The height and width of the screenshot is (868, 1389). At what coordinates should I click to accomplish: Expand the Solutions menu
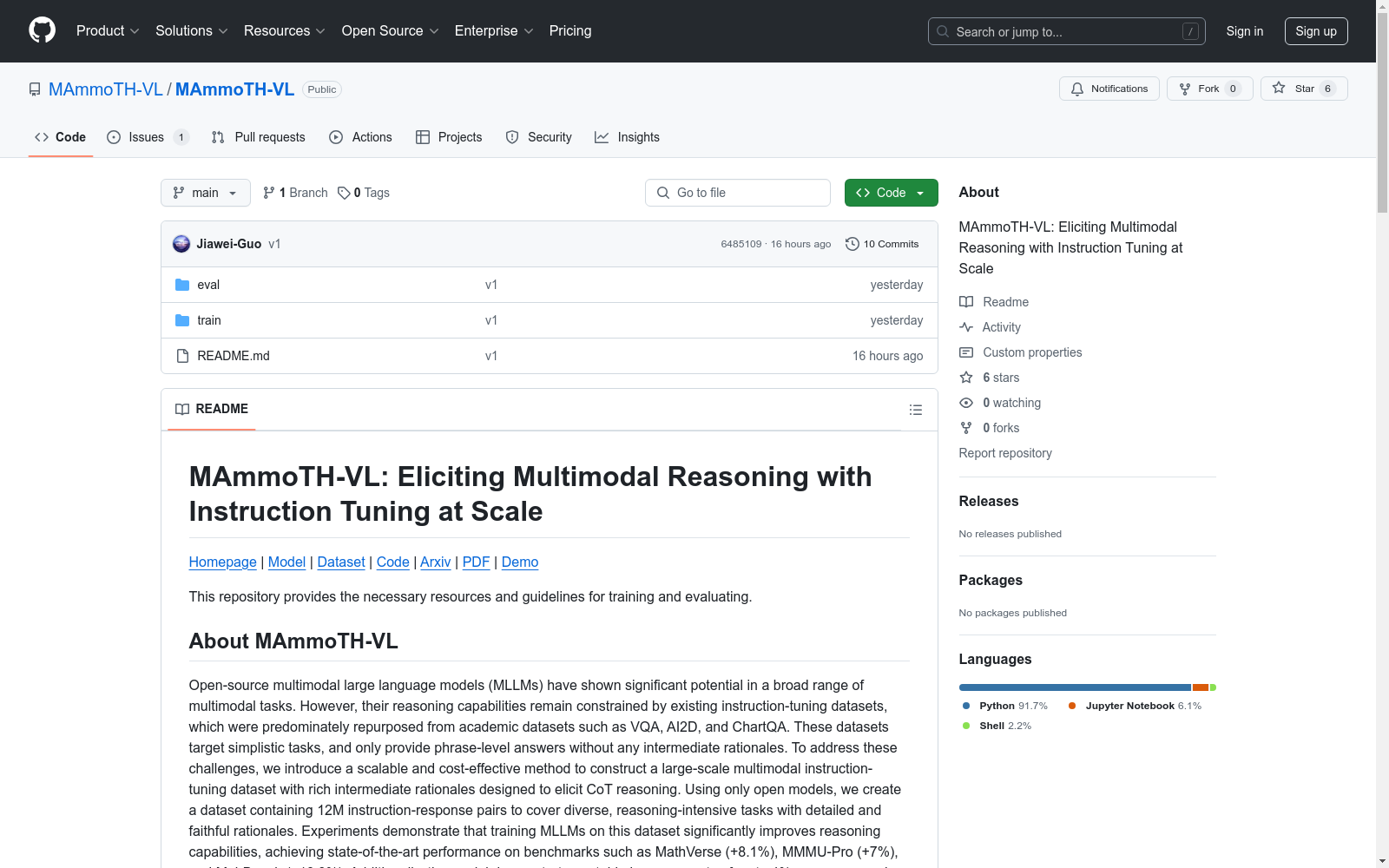click(x=191, y=30)
